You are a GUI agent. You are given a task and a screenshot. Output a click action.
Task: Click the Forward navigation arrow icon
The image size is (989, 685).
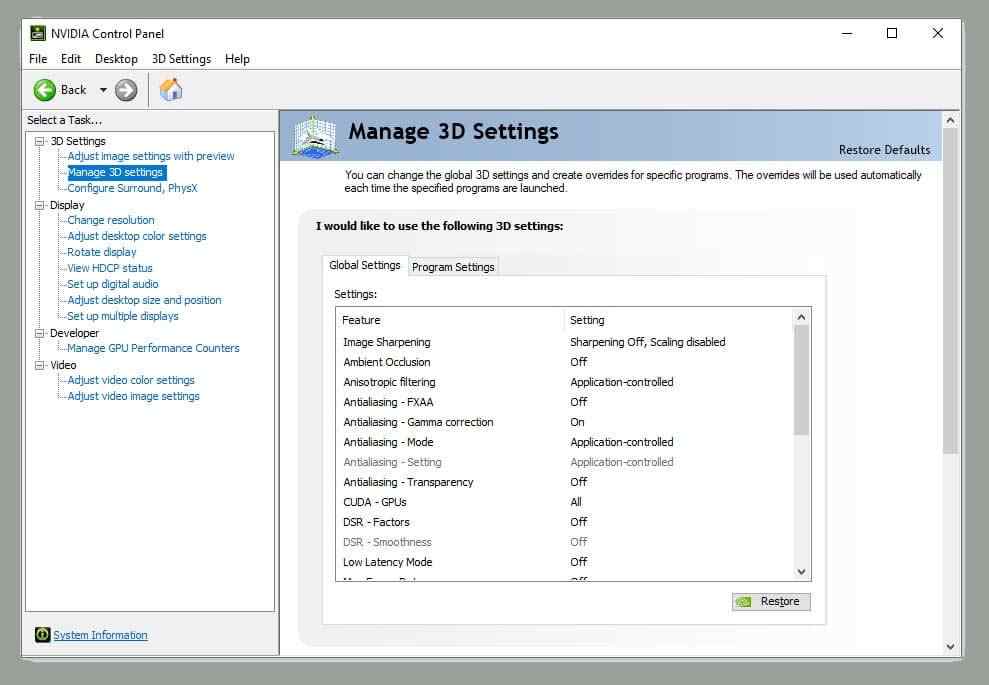(x=125, y=89)
